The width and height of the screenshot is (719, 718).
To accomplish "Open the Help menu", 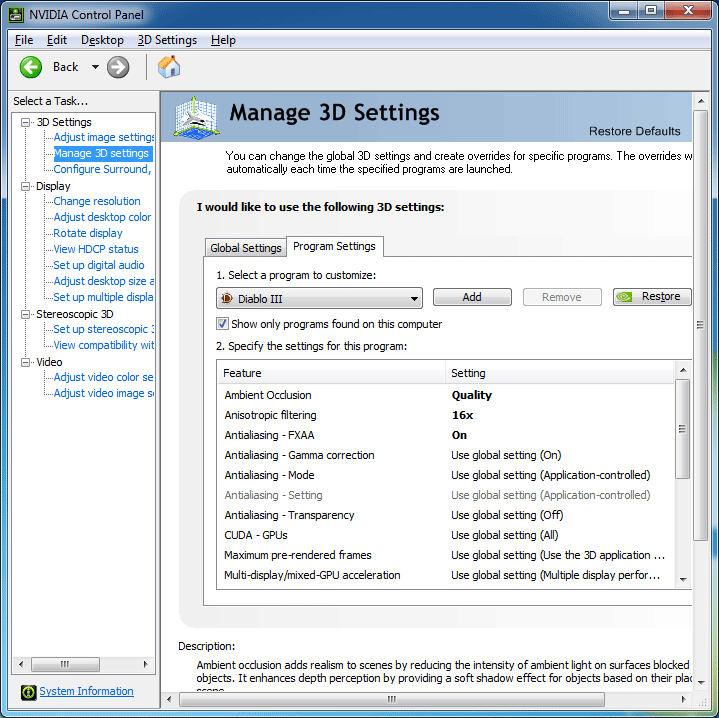I will point(223,40).
